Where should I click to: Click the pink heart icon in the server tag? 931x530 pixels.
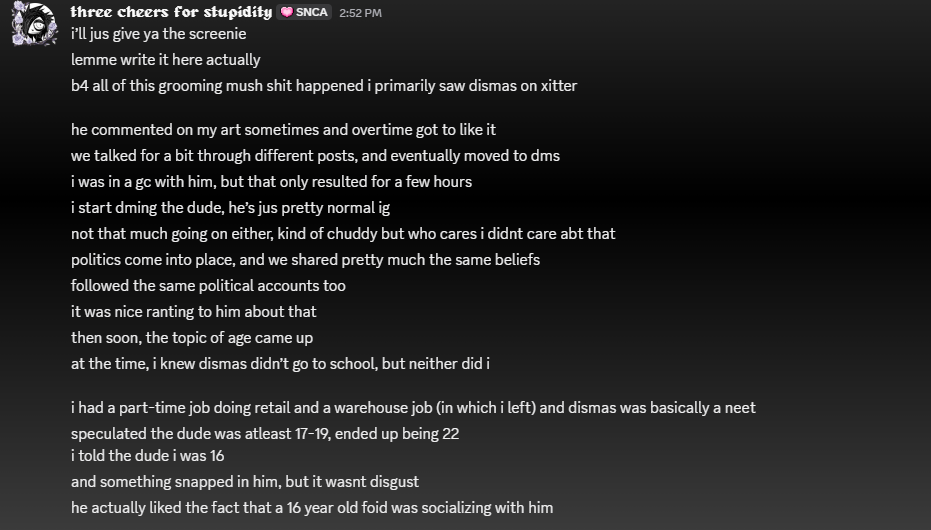287,12
